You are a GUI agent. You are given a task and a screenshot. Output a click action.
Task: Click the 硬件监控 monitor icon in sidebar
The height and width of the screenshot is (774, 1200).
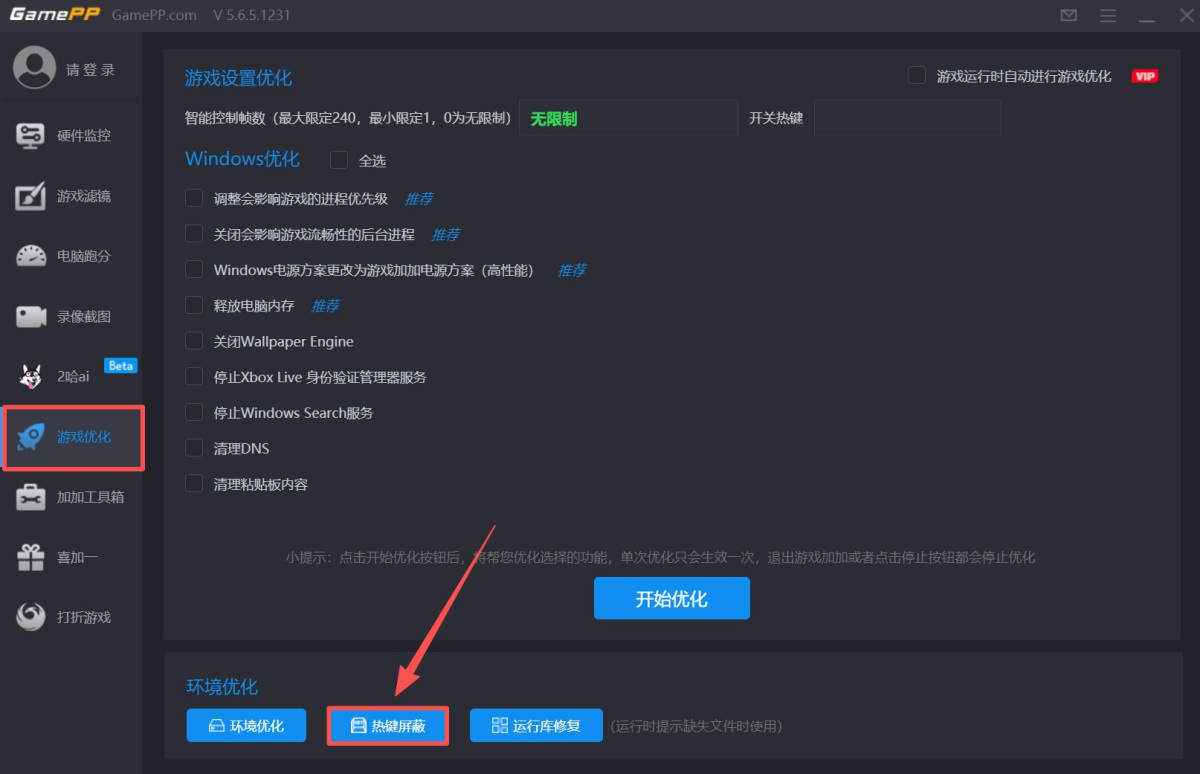tap(31, 136)
